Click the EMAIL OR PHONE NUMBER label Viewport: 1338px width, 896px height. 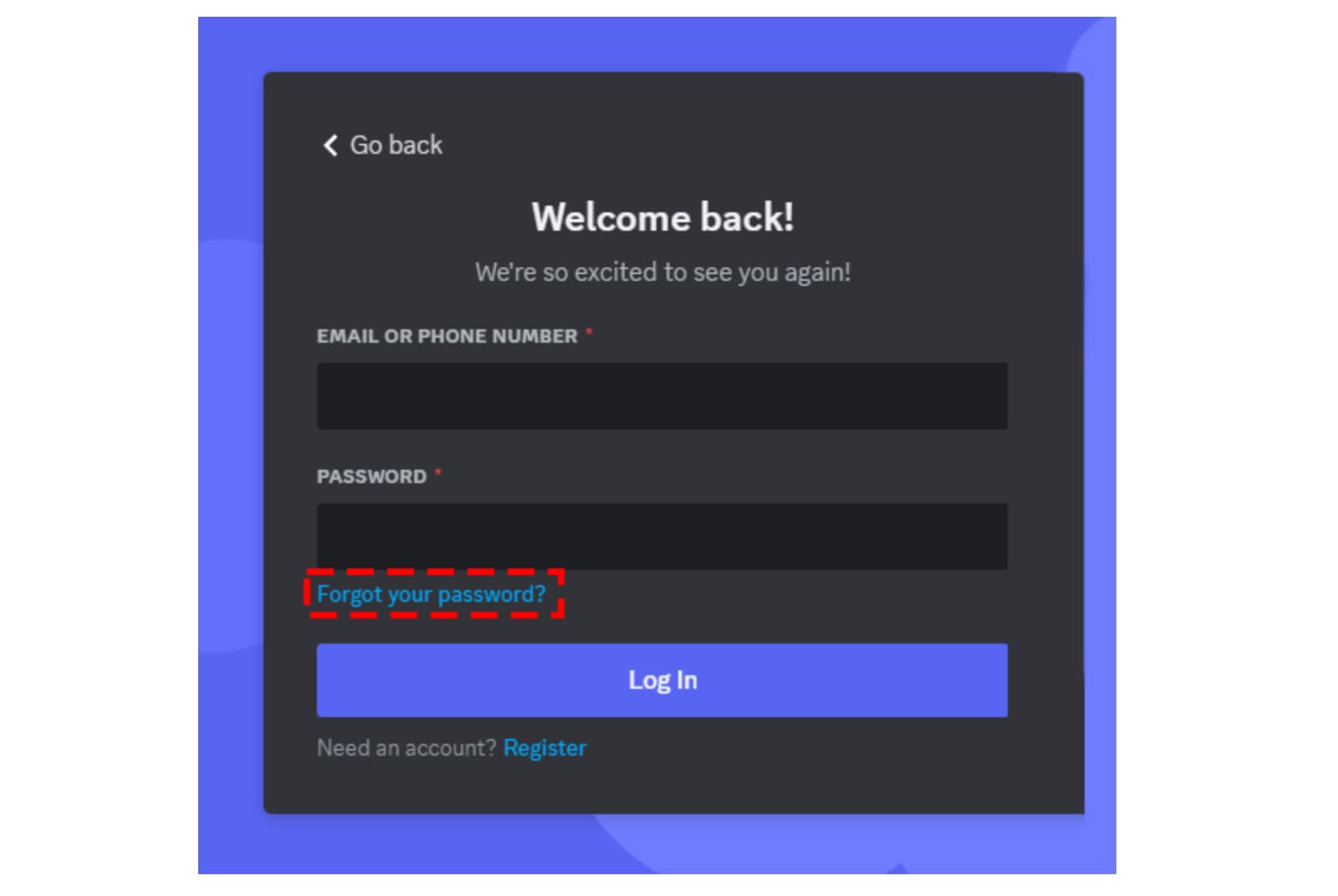[x=447, y=336]
